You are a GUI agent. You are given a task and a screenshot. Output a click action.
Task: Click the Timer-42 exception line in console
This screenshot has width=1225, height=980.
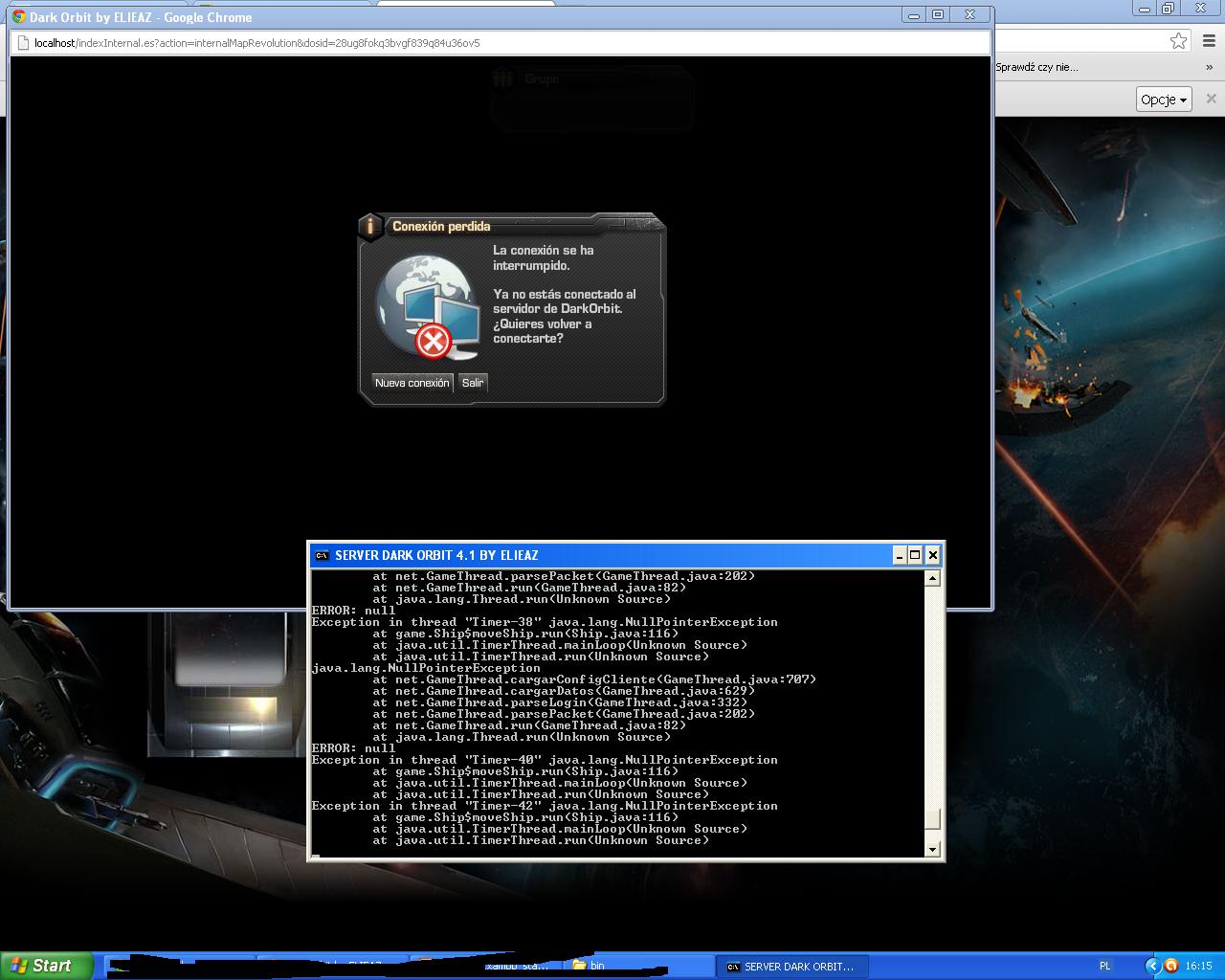pyautogui.click(x=545, y=806)
